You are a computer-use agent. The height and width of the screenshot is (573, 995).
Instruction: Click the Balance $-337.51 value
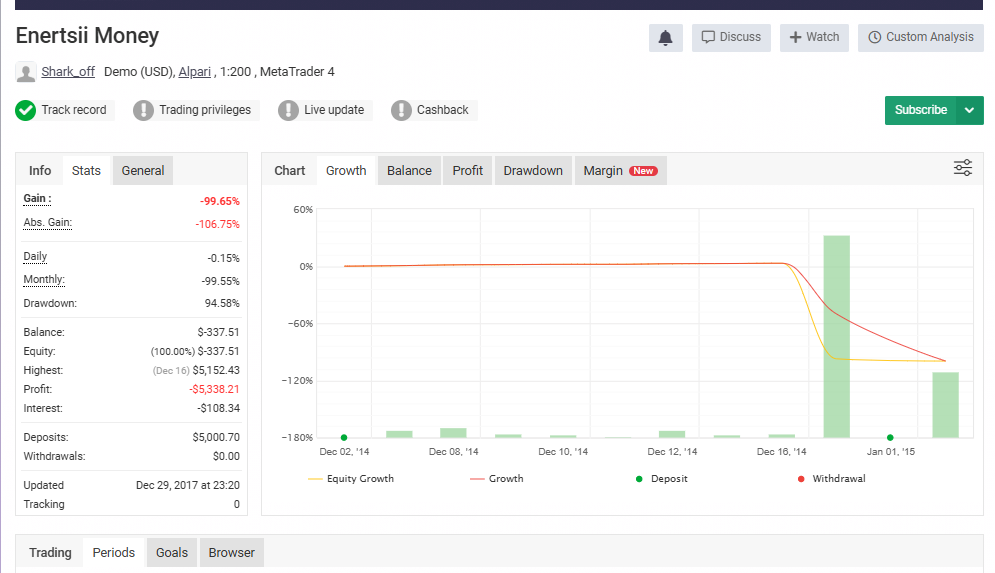click(x=219, y=332)
